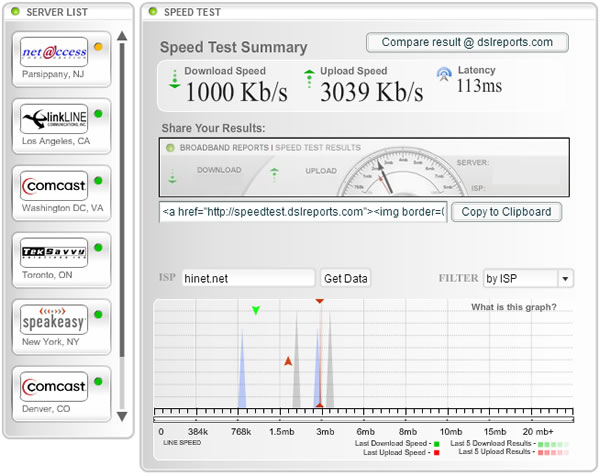600x476 pixels.
Task: Click green status light on Comcast Denver
Action: coord(98,381)
